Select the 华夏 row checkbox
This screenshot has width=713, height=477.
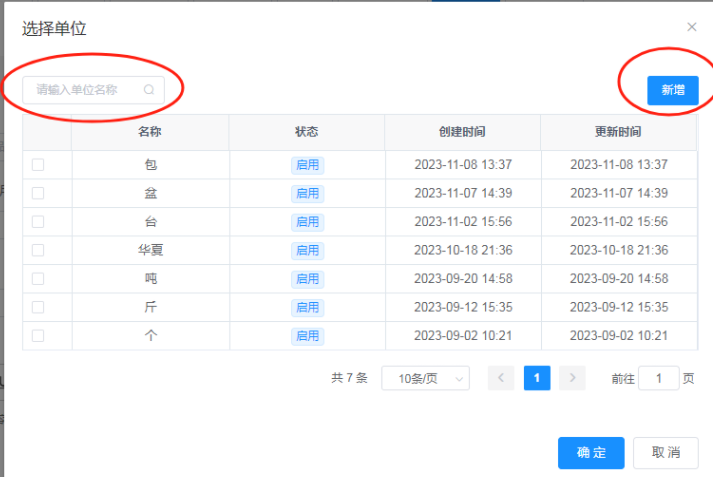coord(38,250)
